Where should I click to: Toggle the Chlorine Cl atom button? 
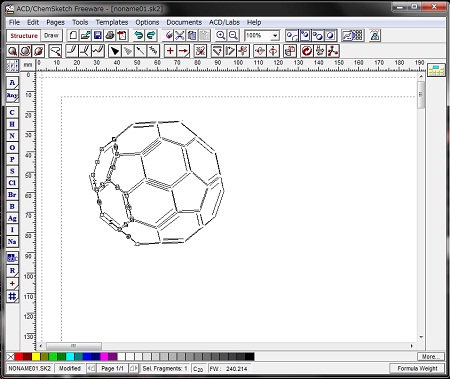pyautogui.click(x=12, y=183)
